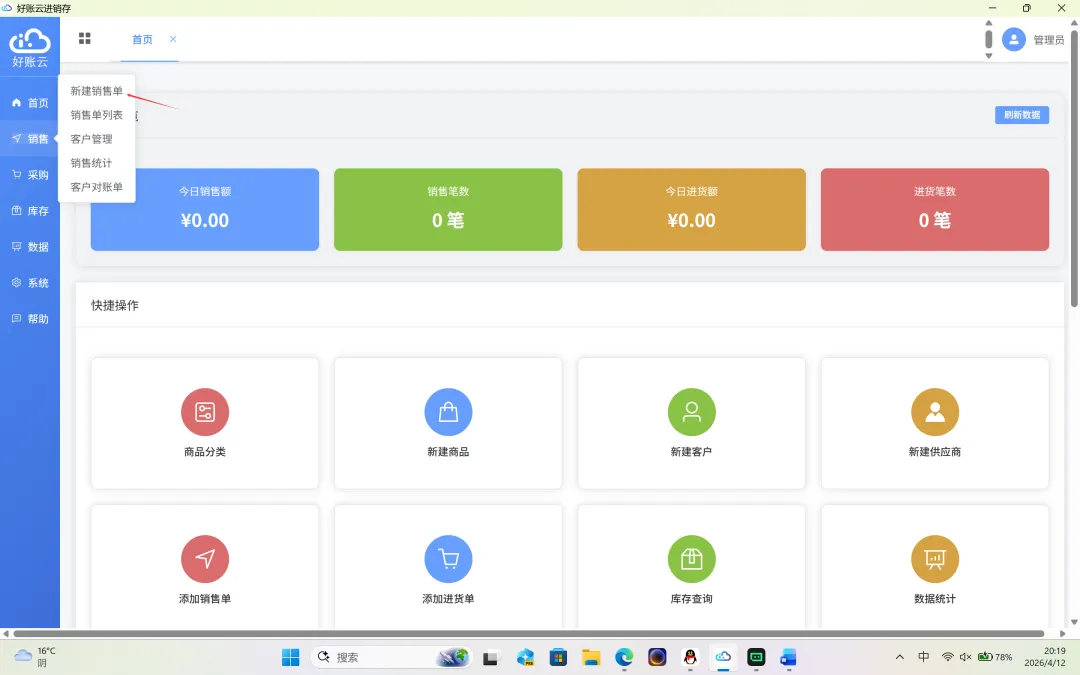1080x675 pixels.
Task: Choose 销售单列表 from the submenu
Action: pyautogui.click(x=96, y=115)
